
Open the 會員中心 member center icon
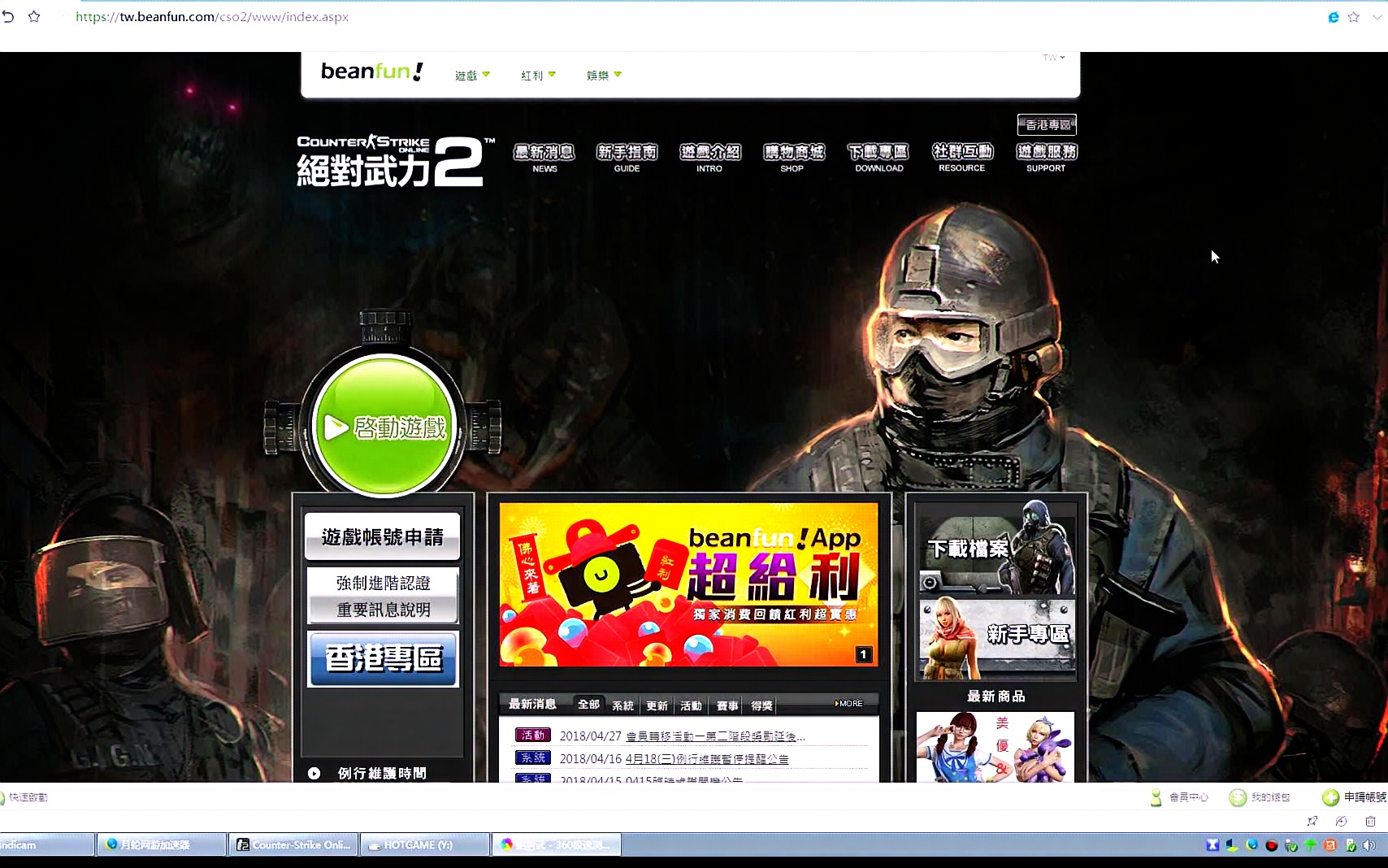point(1156,797)
